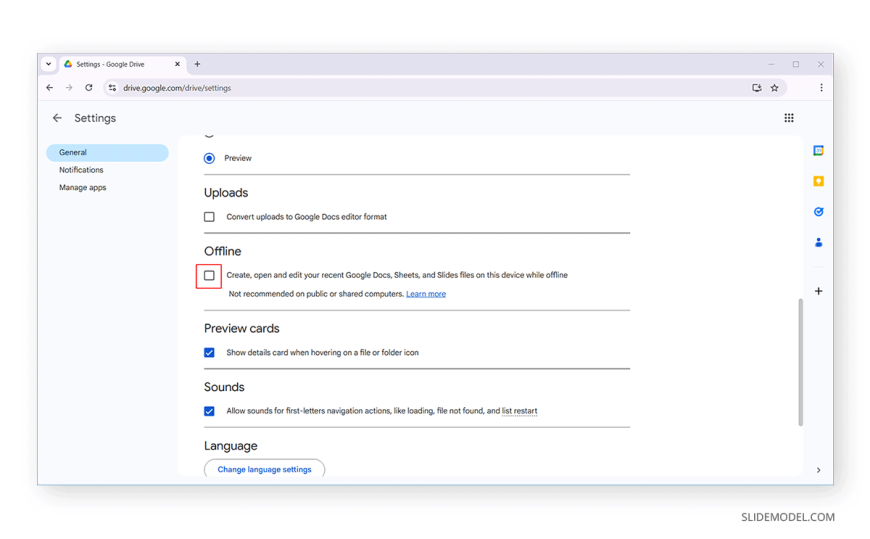Click the Get add-ons plus icon
This screenshot has height=539, width=870.
tap(818, 291)
